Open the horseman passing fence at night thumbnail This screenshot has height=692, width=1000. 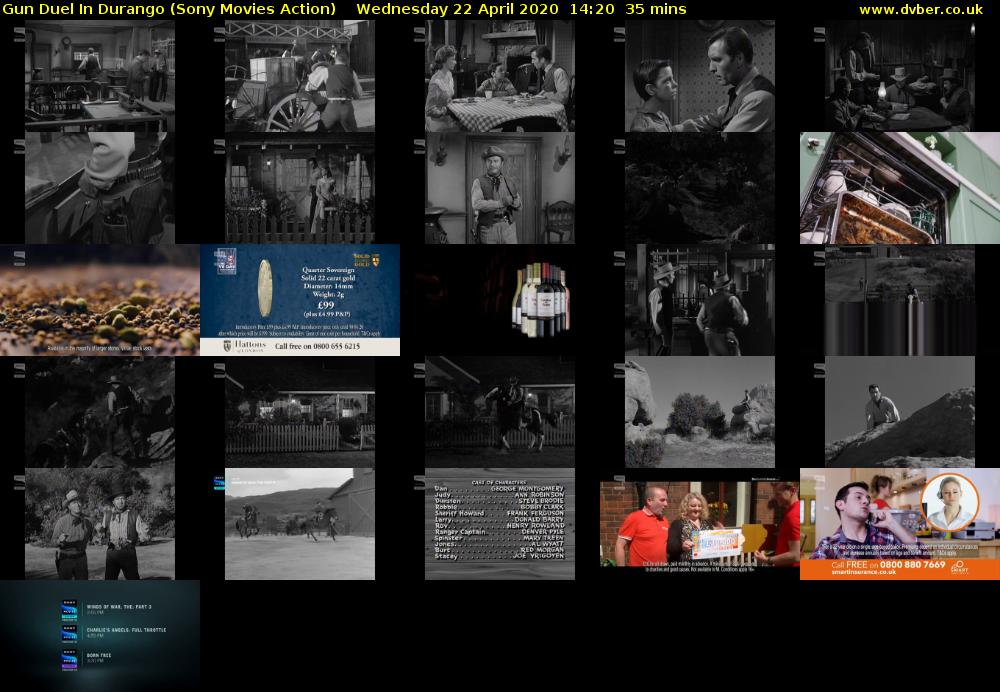500,412
